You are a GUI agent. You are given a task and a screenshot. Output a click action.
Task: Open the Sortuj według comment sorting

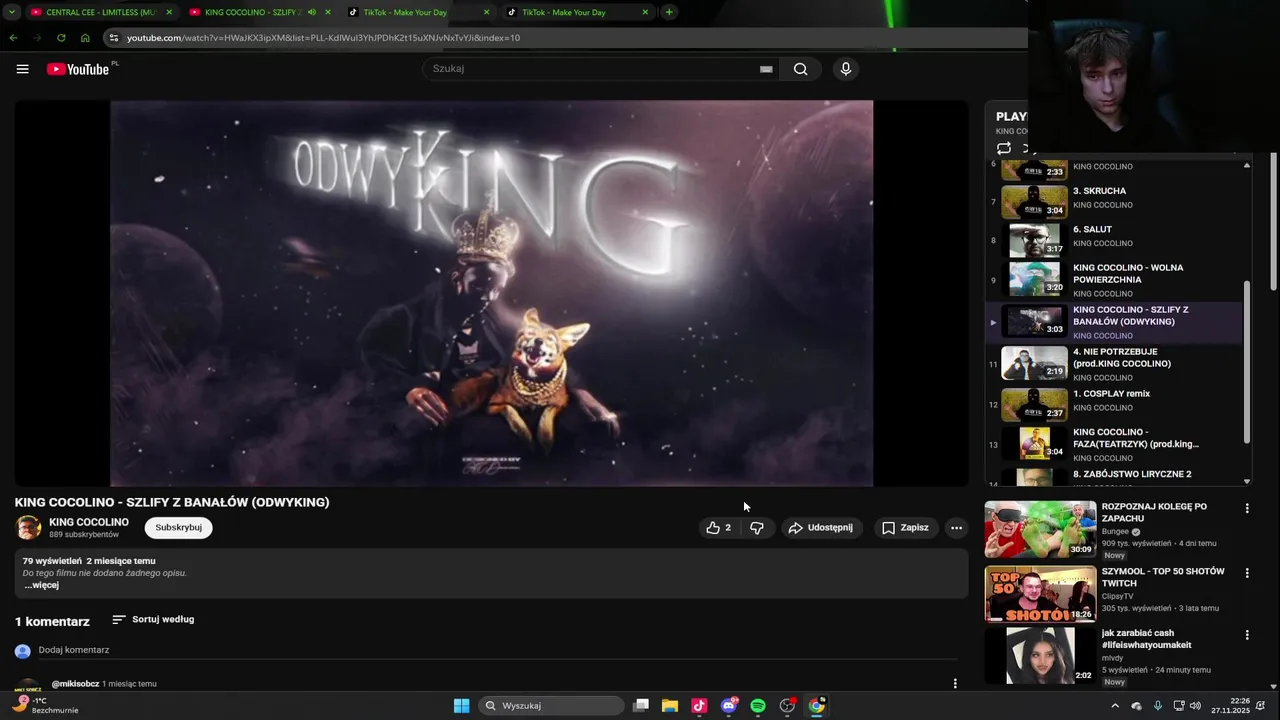point(153,620)
